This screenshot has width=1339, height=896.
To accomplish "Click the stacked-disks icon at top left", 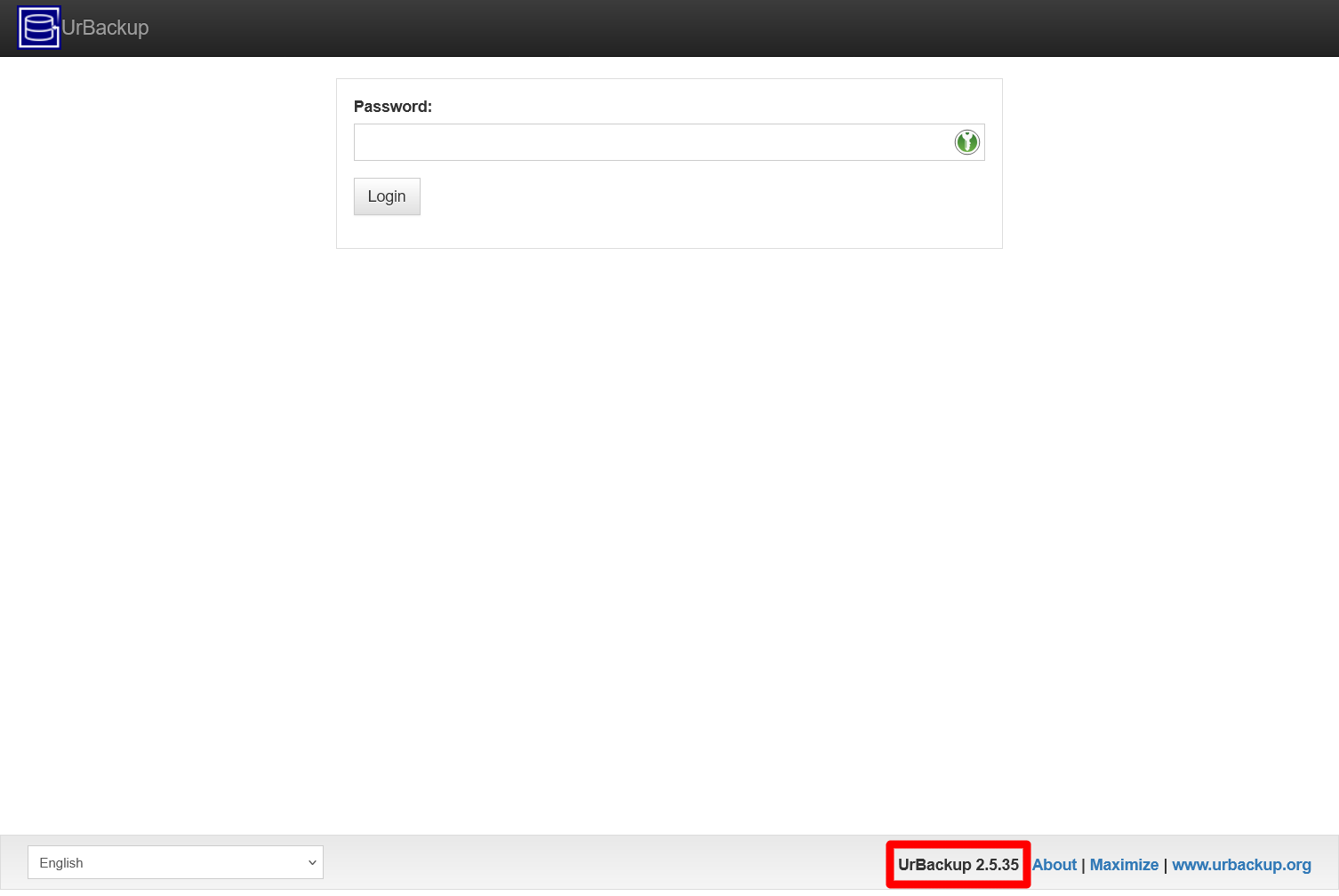I will tap(38, 27).
